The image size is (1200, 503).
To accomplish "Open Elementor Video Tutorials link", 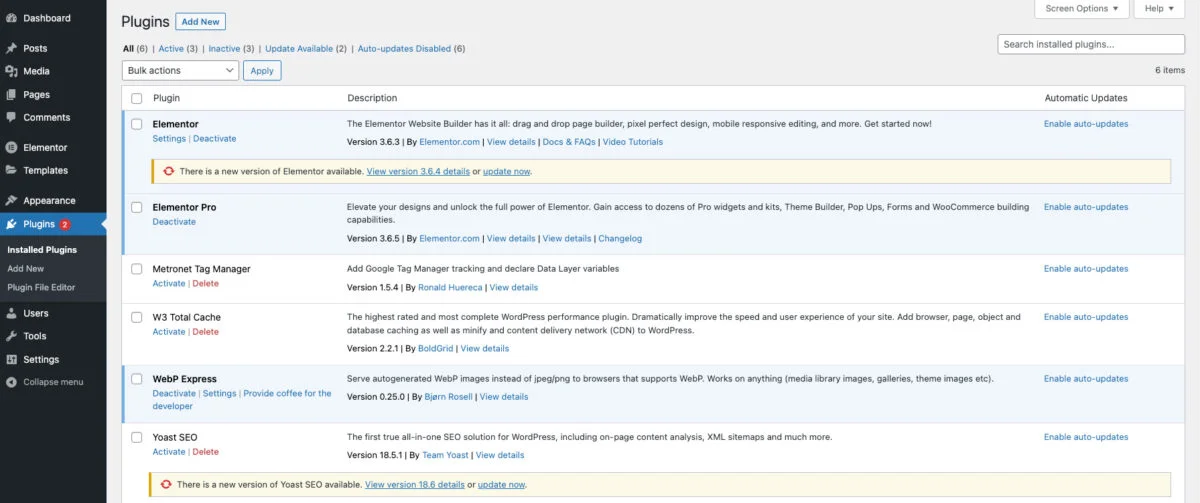I will pos(632,141).
